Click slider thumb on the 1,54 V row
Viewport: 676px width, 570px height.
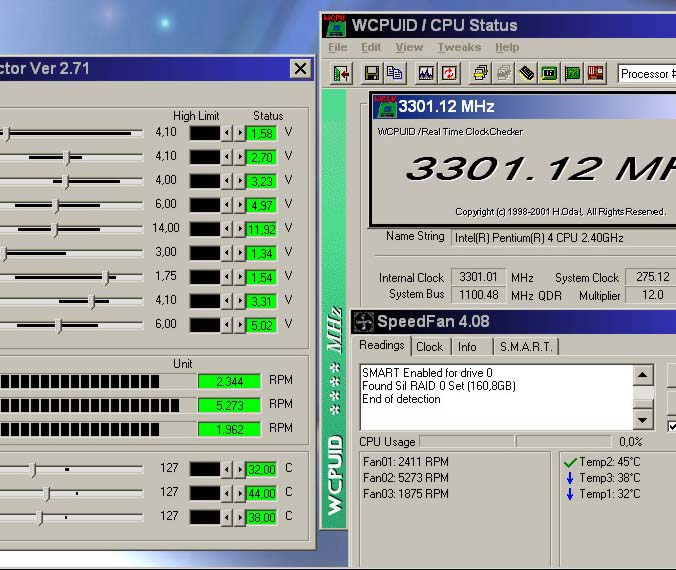tap(106, 278)
